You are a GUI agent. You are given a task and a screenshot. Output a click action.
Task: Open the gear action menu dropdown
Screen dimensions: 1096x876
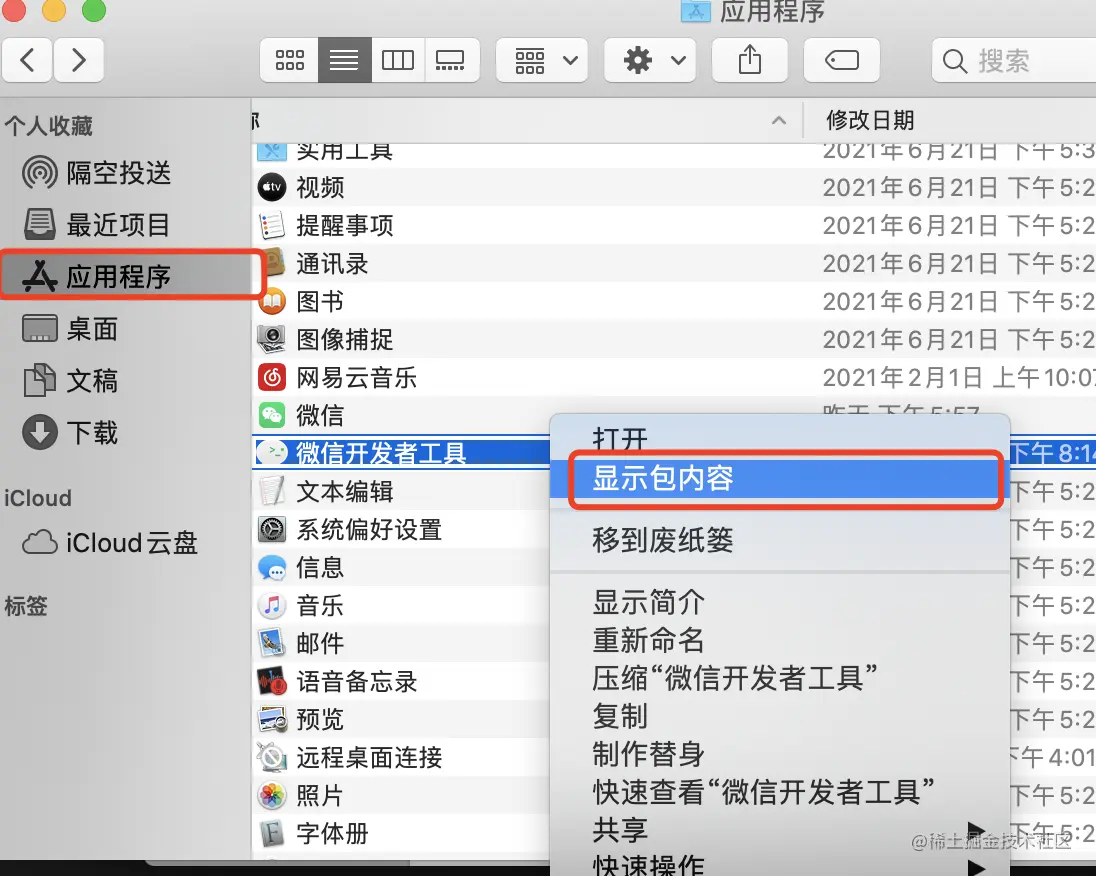click(650, 60)
